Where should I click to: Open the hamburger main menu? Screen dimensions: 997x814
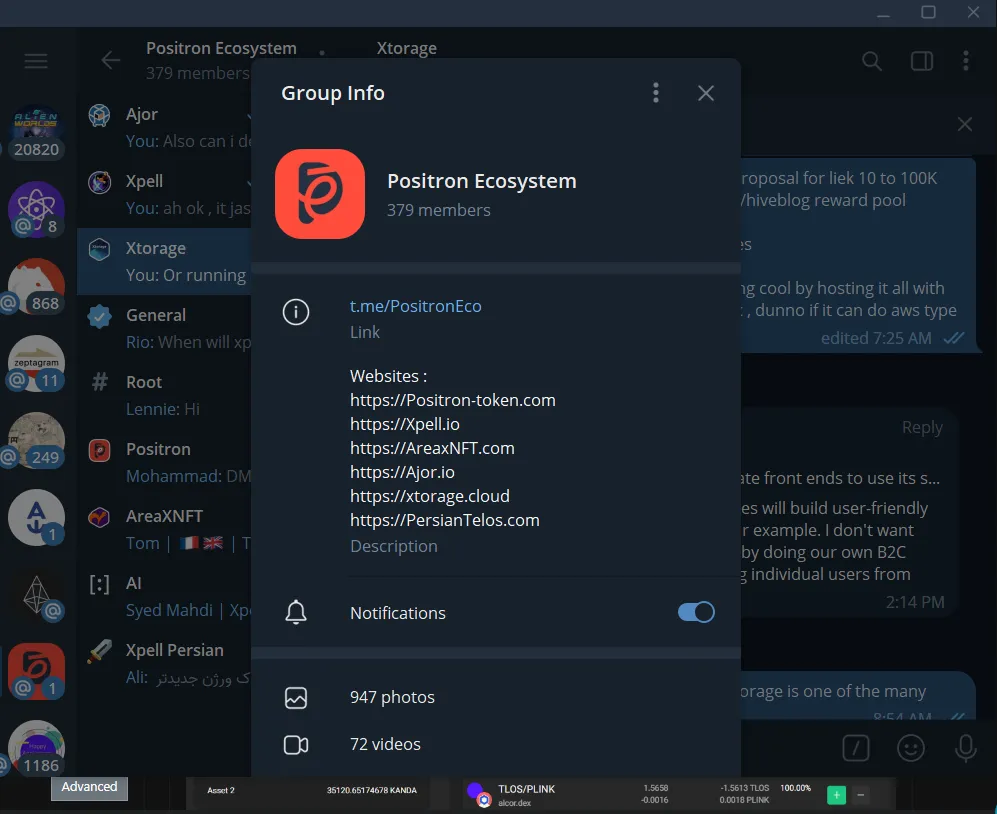36,61
